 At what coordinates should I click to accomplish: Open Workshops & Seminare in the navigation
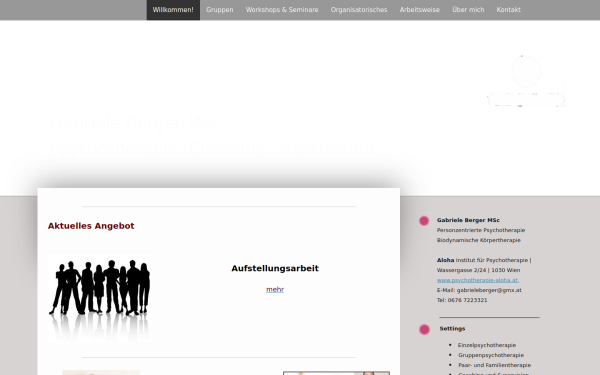(x=282, y=10)
